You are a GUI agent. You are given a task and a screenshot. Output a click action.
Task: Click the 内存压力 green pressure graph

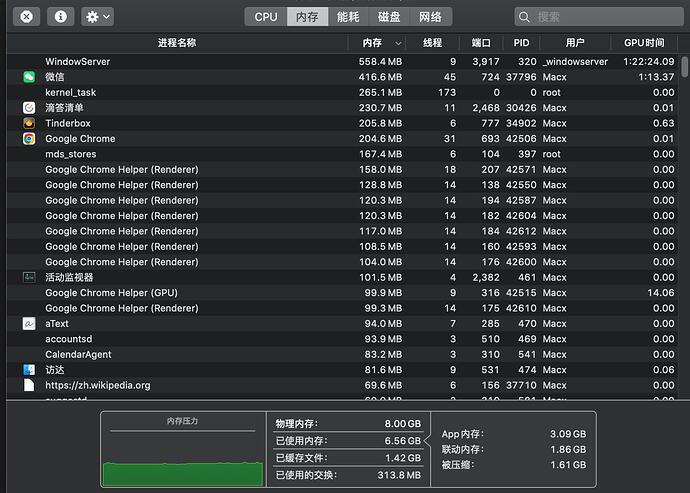click(x=183, y=474)
